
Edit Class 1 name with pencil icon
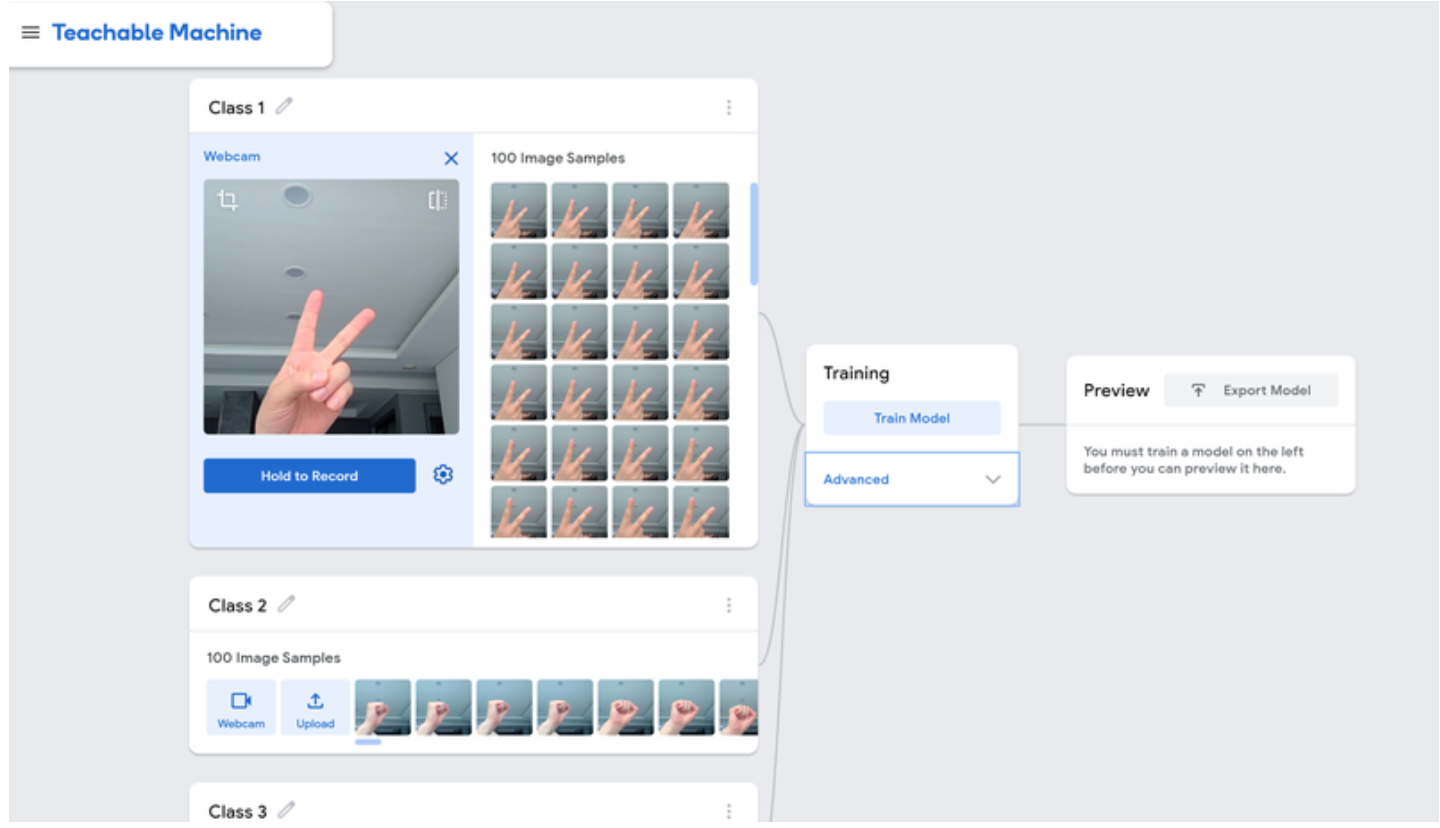point(284,106)
